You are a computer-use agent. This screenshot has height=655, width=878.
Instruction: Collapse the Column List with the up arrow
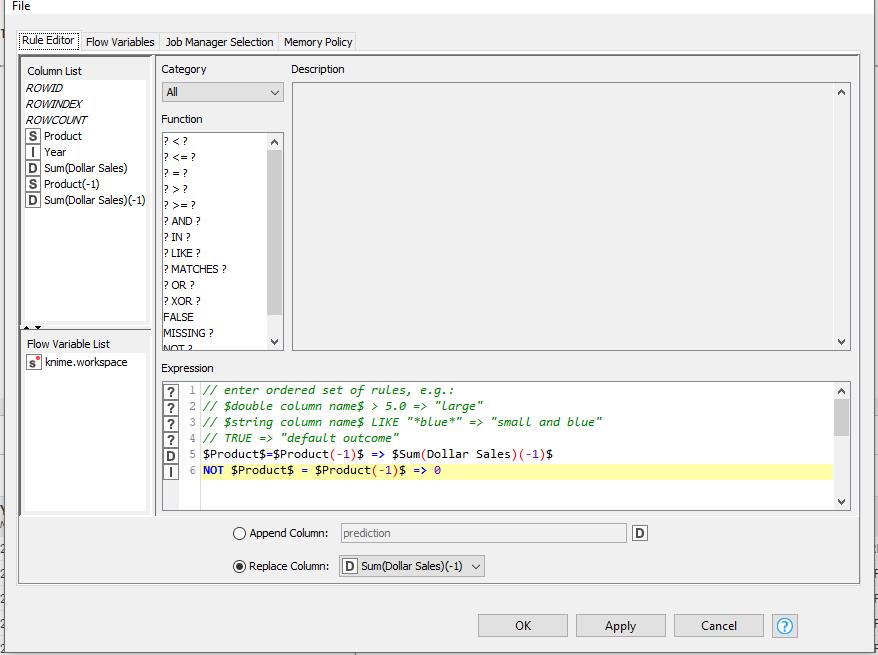pyautogui.click(x=27, y=328)
